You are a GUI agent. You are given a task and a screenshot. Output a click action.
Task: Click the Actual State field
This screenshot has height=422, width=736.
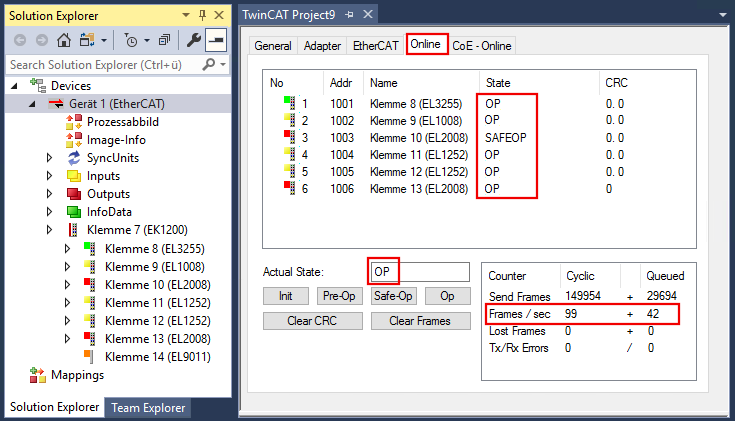tap(420, 272)
